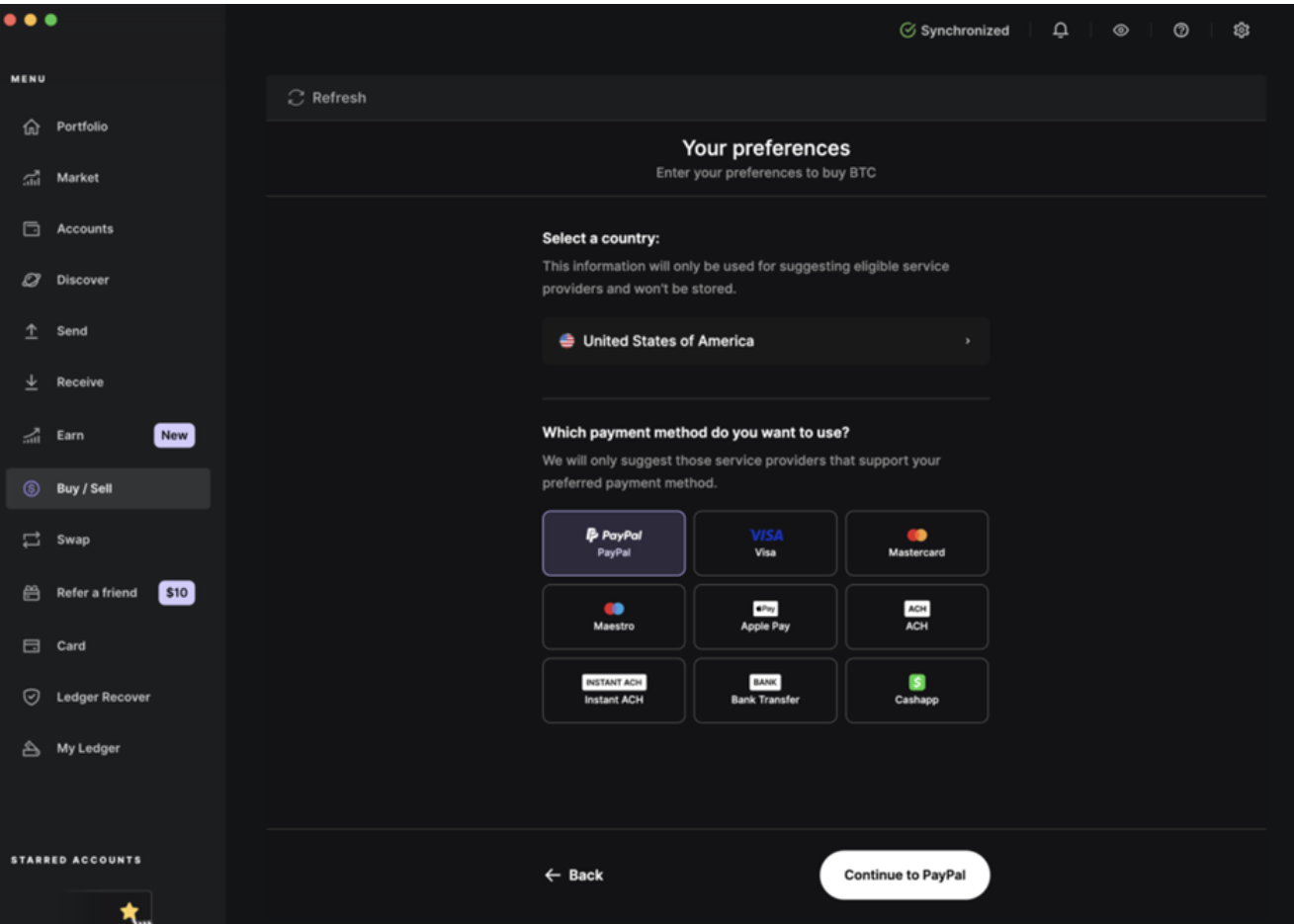Click the "Select a country:" label
The width and height of the screenshot is (1294, 924).
(x=601, y=238)
